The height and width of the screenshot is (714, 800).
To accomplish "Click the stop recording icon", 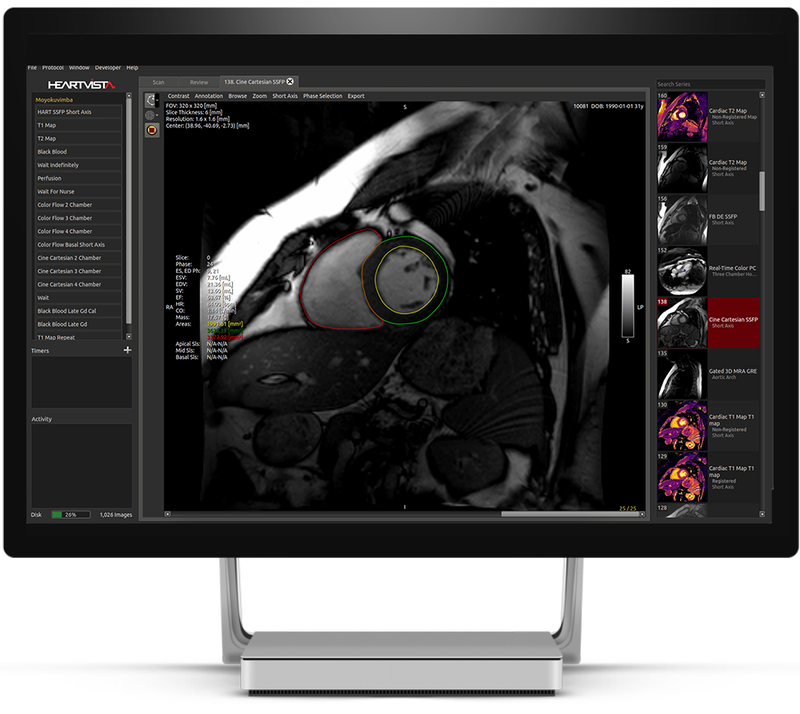I will click(152, 130).
